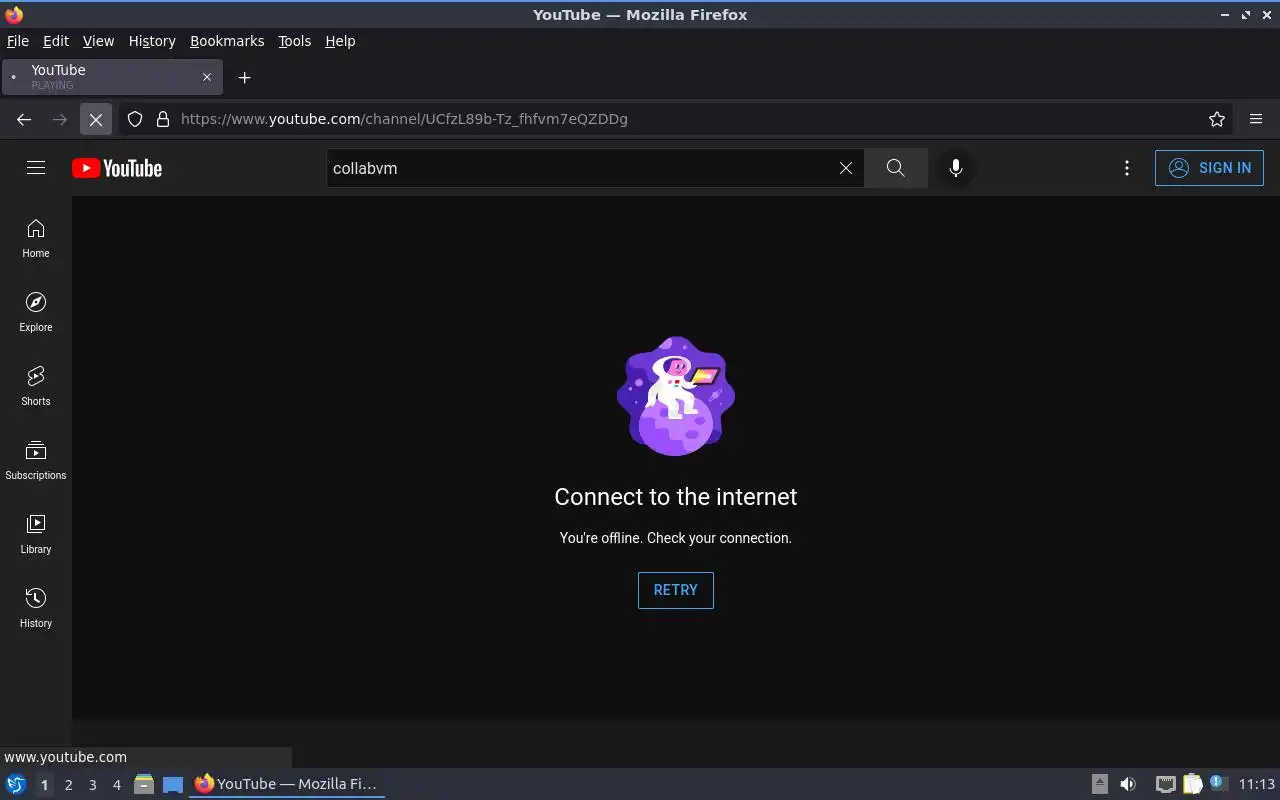
Task: Open the History menu in the menu bar
Action: click(152, 41)
